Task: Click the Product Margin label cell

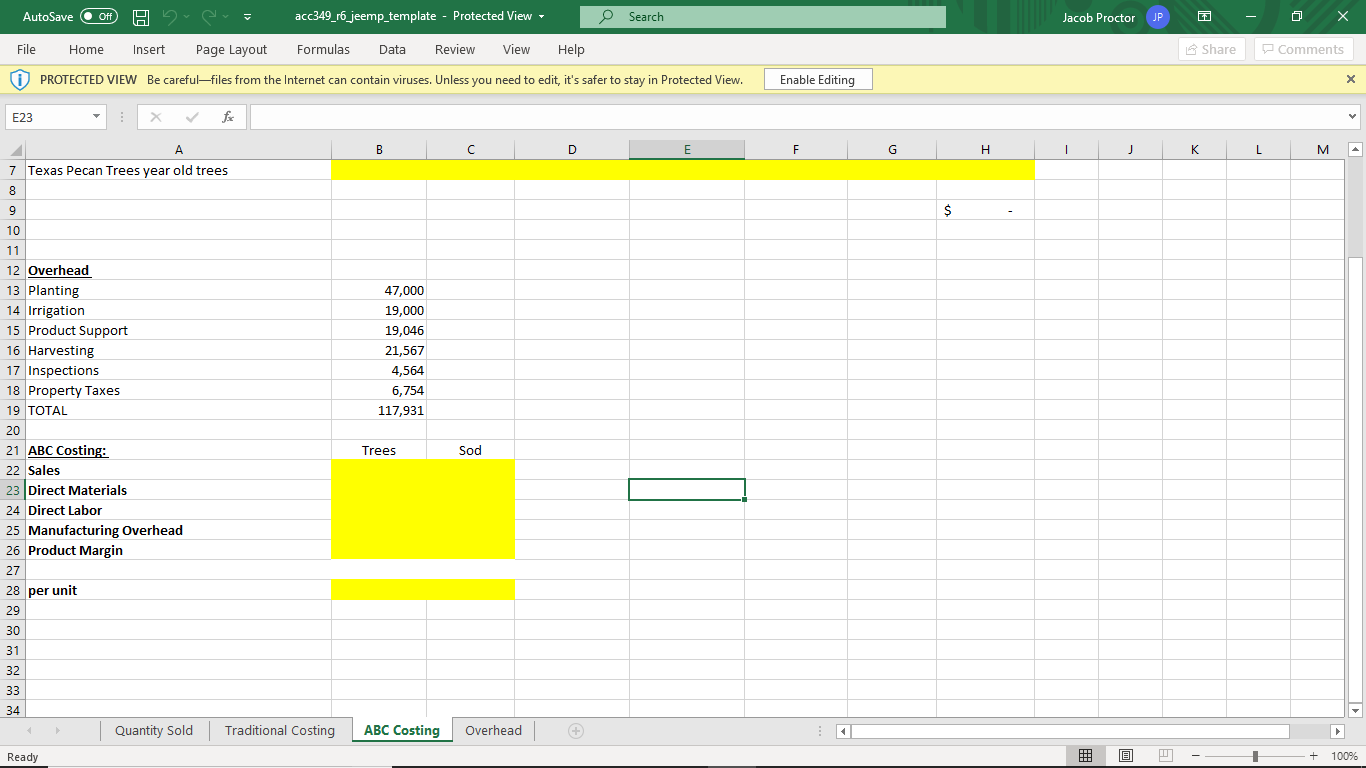Action: coord(178,550)
